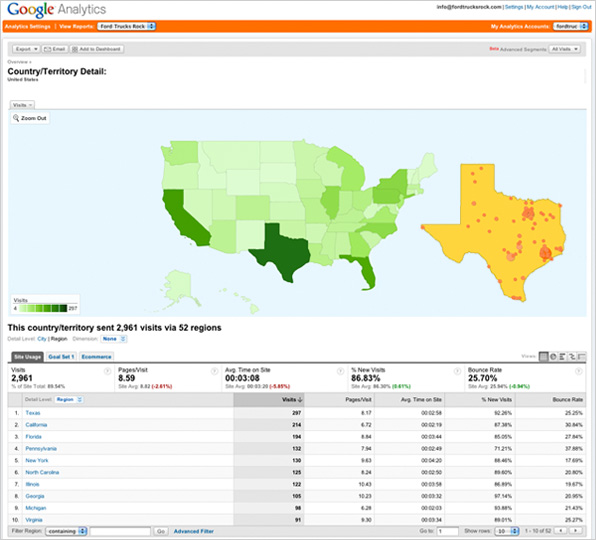This screenshot has height=540, width=596.
Task: Click the Sign Out link
Action: [x=581, y=7]
